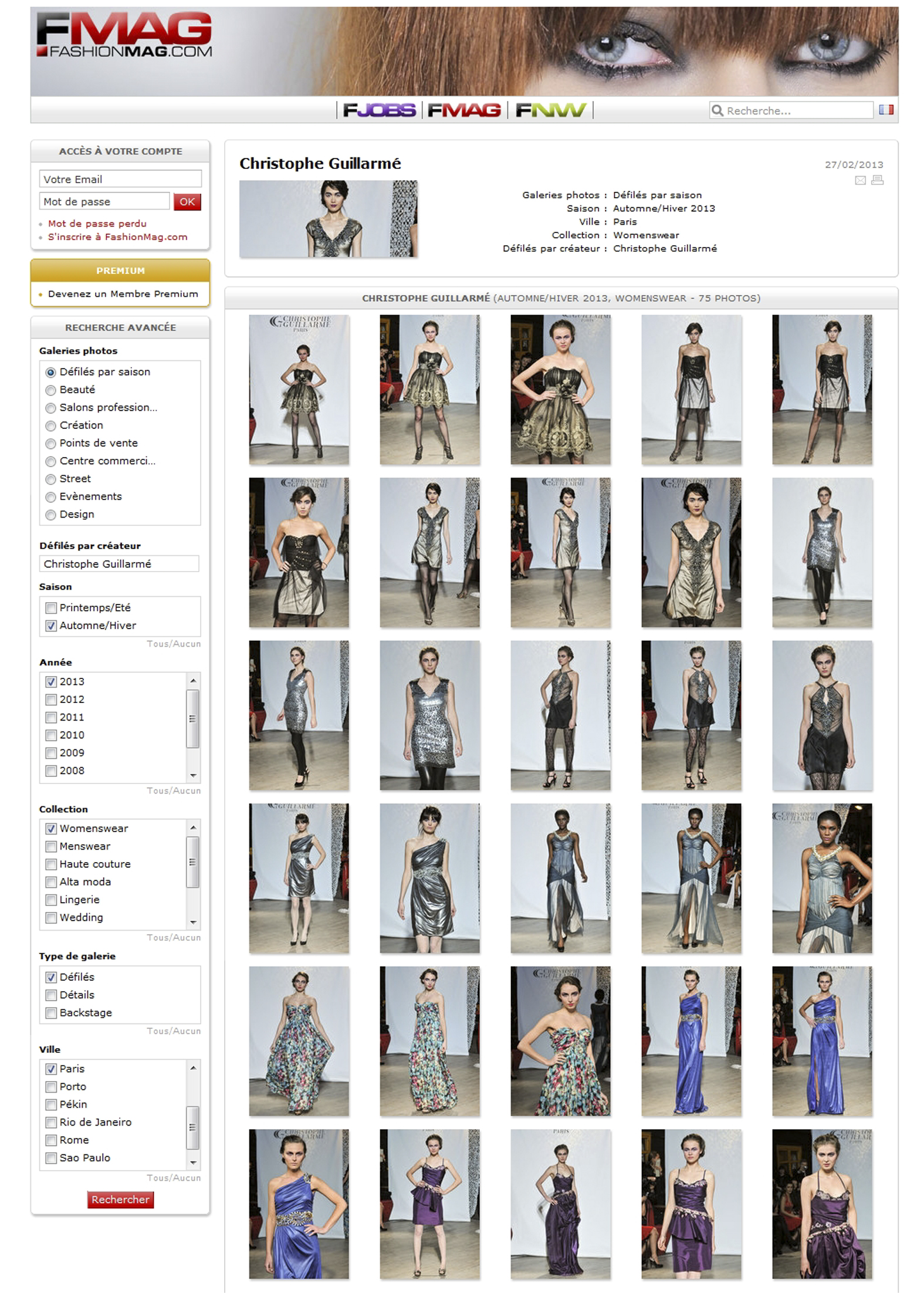Screen dimensions: 924x1294
Task: Click the French flag language icon
Action: click(886, 110)
